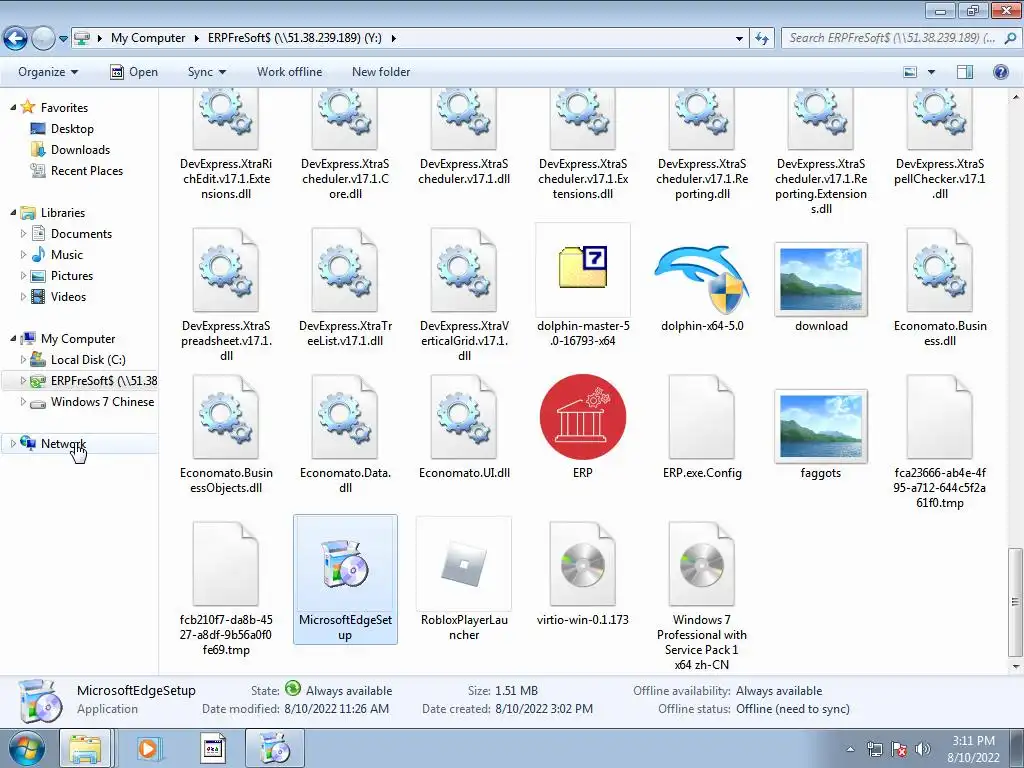Image resolution: width=1024 pixels, height=768 pixels.
Task: Open Desktop in Favorites
Action: pos(72,129)
